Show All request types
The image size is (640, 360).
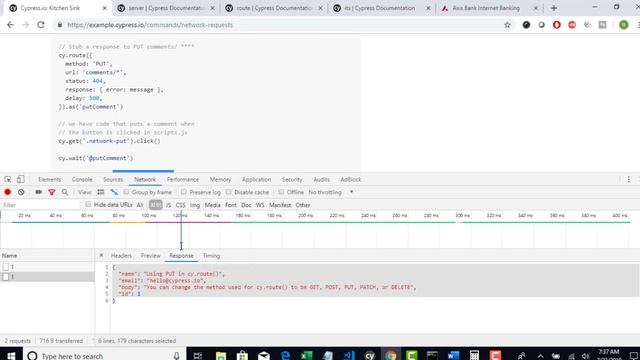pyautogui.click(x=140, y=205)
